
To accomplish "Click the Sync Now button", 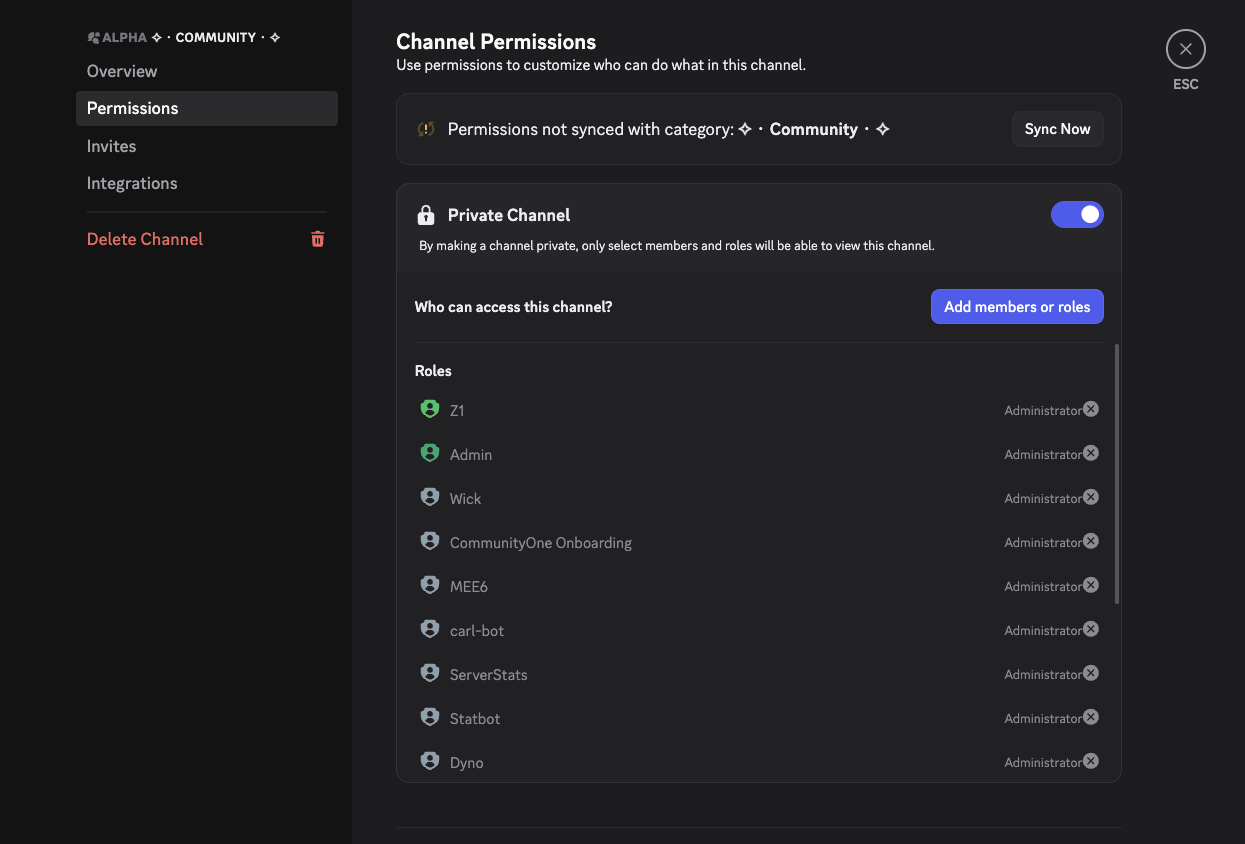I will tap(1057, 128).
